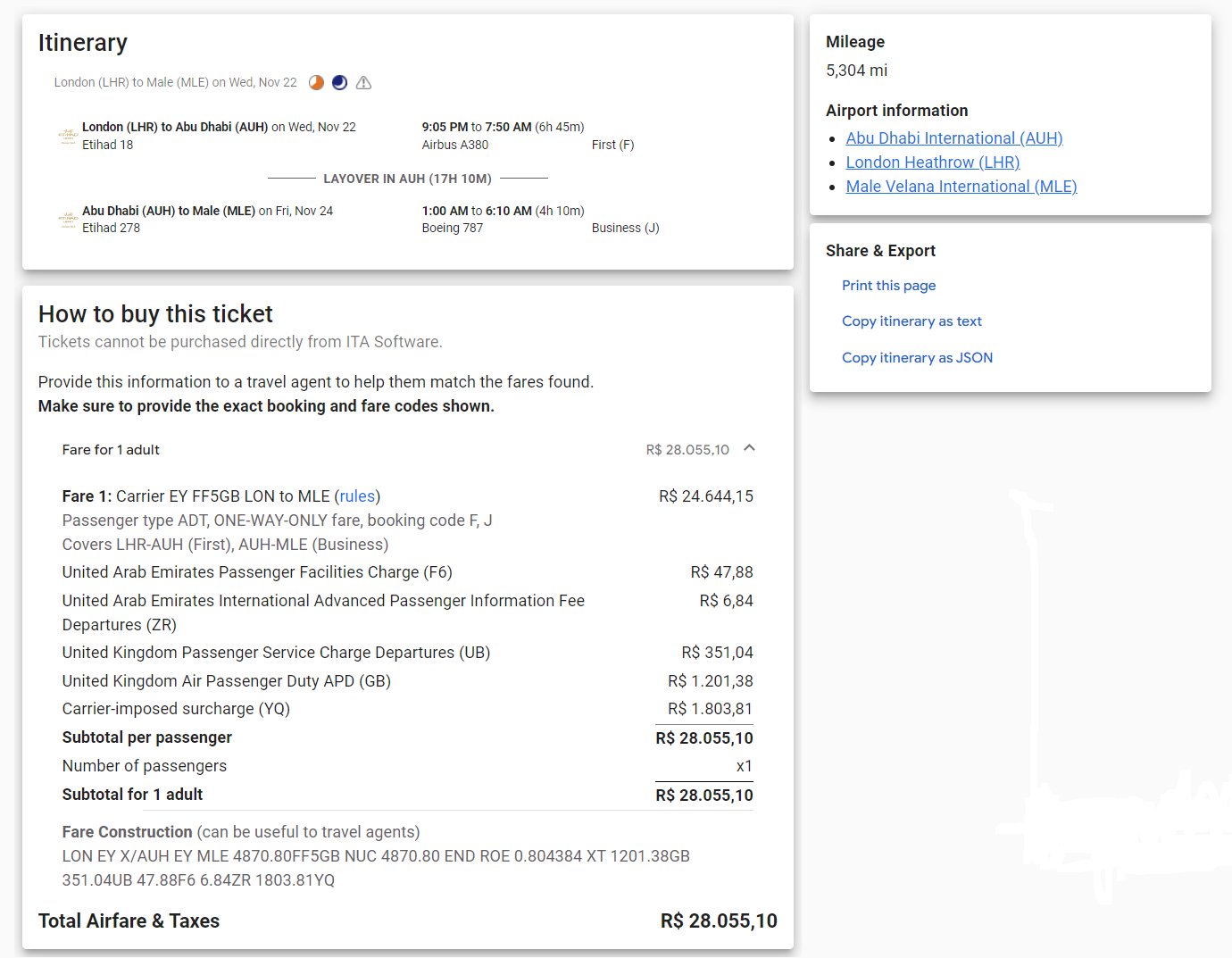Open the fare rules link
The height and width of the screenshot is (958, 1232).
tap(357, 496)
